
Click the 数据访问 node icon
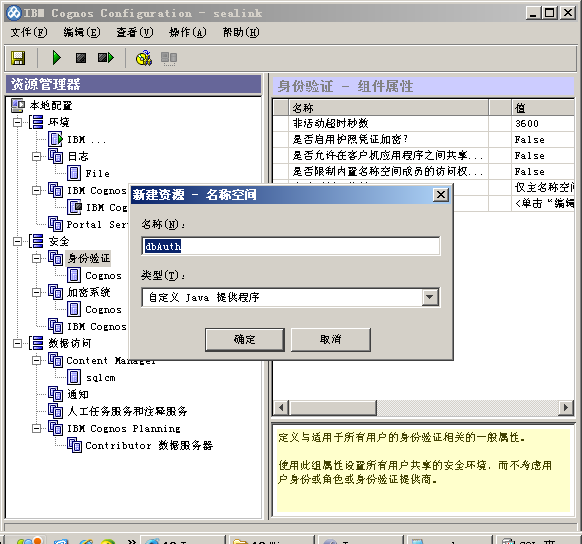[36, 343]
